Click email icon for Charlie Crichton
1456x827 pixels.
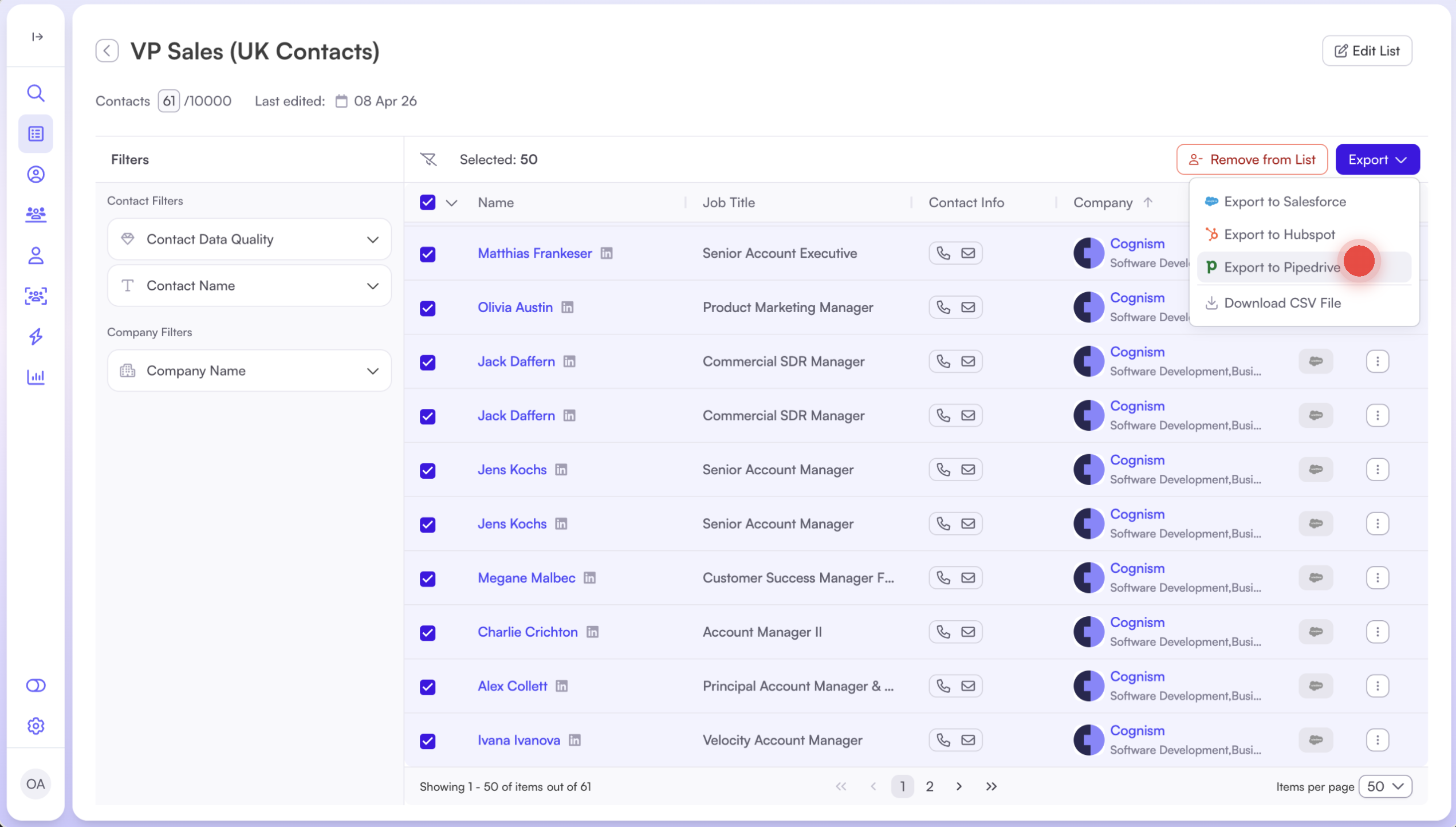[x=968, y=632]
